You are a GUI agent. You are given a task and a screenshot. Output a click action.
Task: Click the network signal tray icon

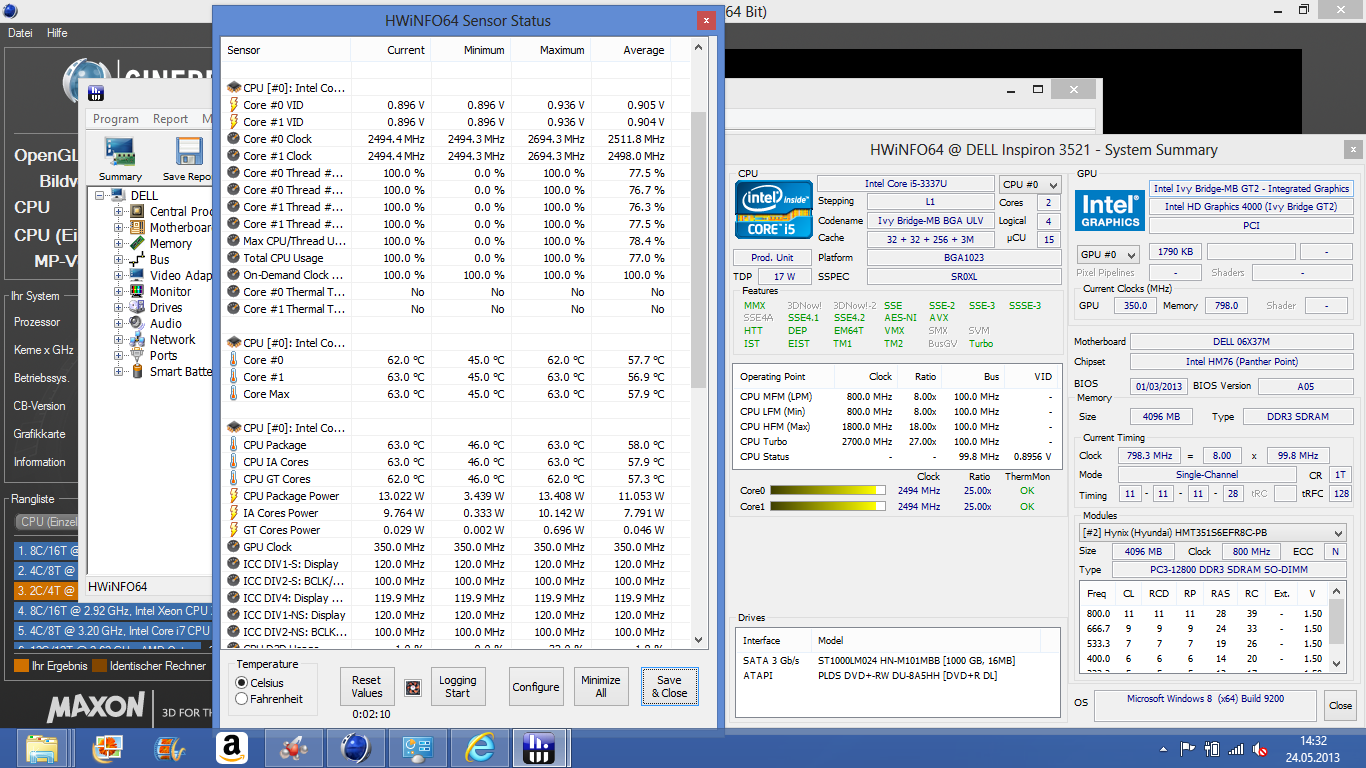pos(1236,748)
